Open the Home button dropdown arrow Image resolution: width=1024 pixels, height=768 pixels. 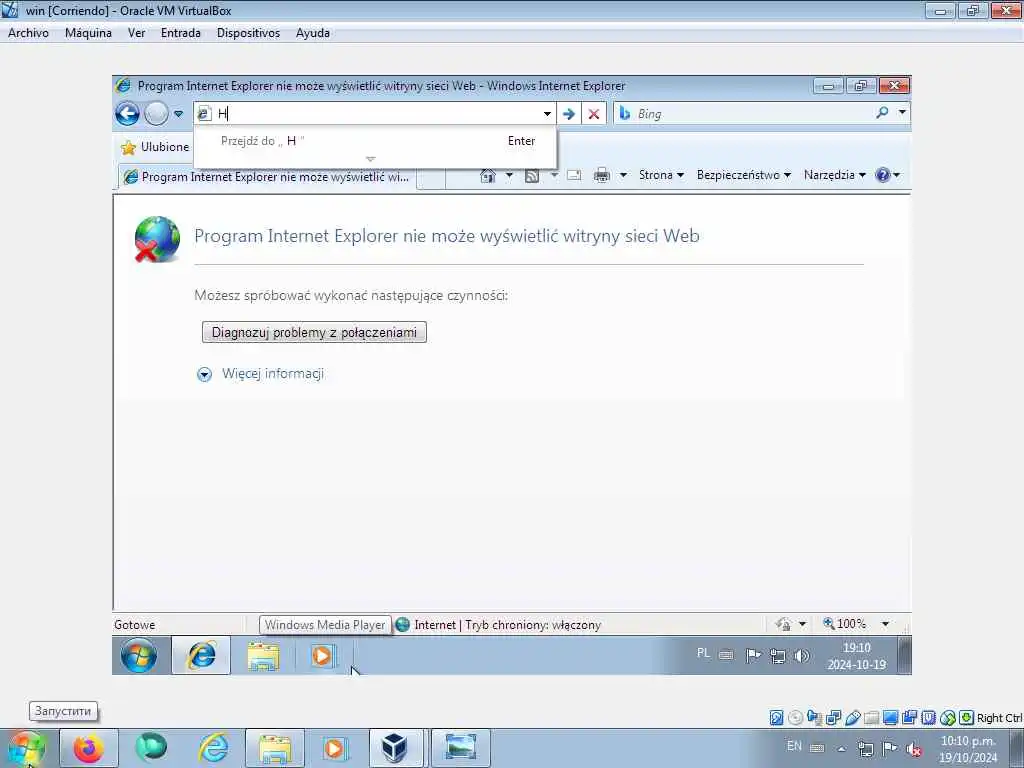pyautogui.click(x=509, y=175)
